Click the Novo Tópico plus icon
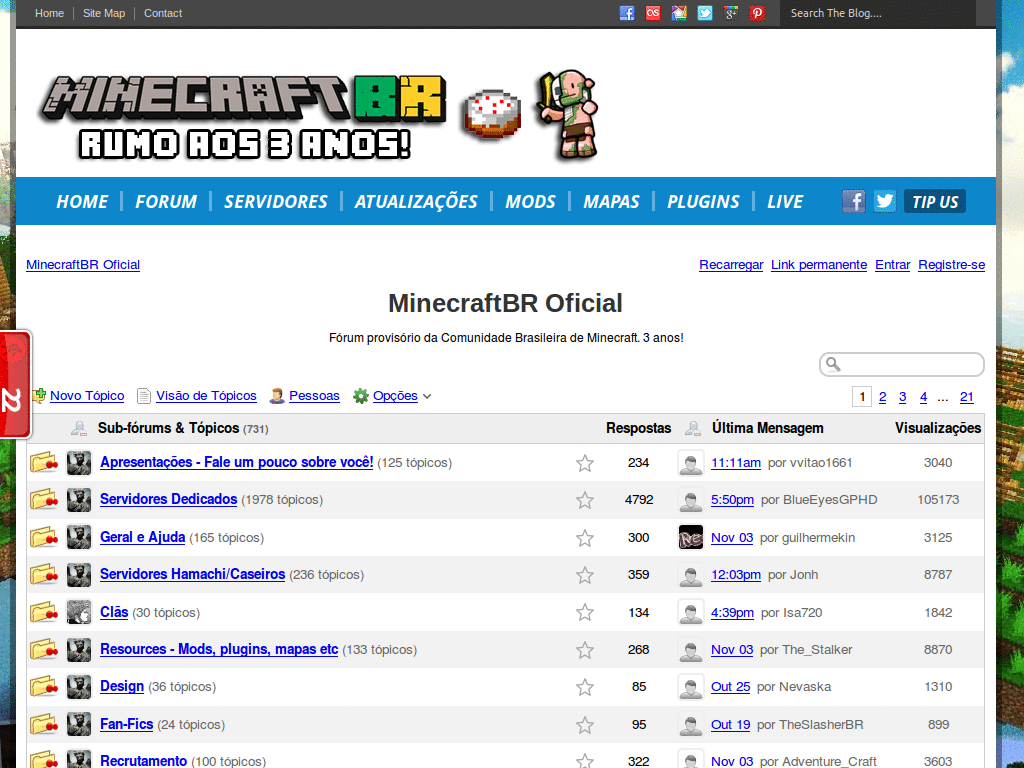This screenshot has height=768, width=1024. [39, 395]
